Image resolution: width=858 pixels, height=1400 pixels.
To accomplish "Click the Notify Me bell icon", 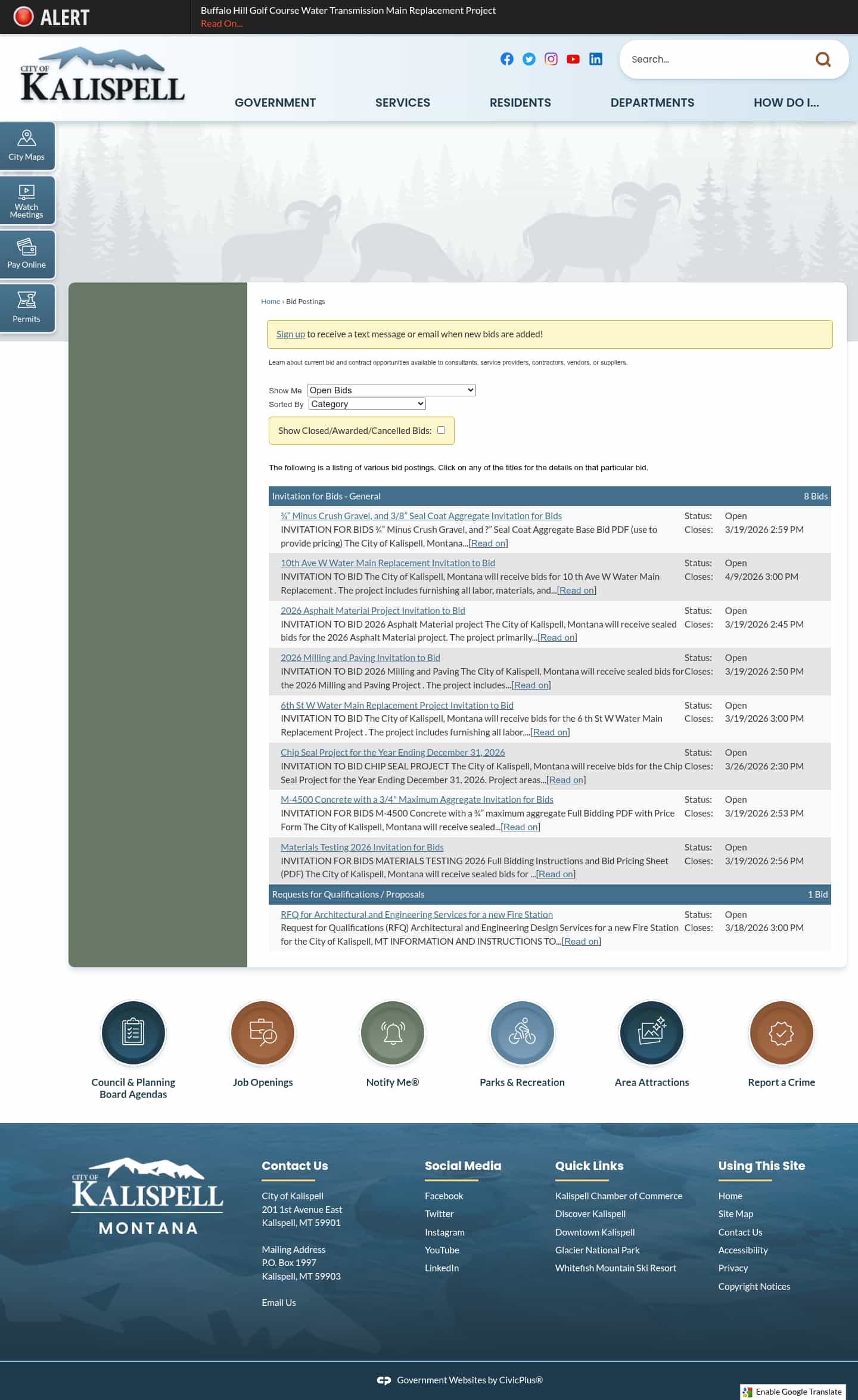I will (x=393, y=1033).
